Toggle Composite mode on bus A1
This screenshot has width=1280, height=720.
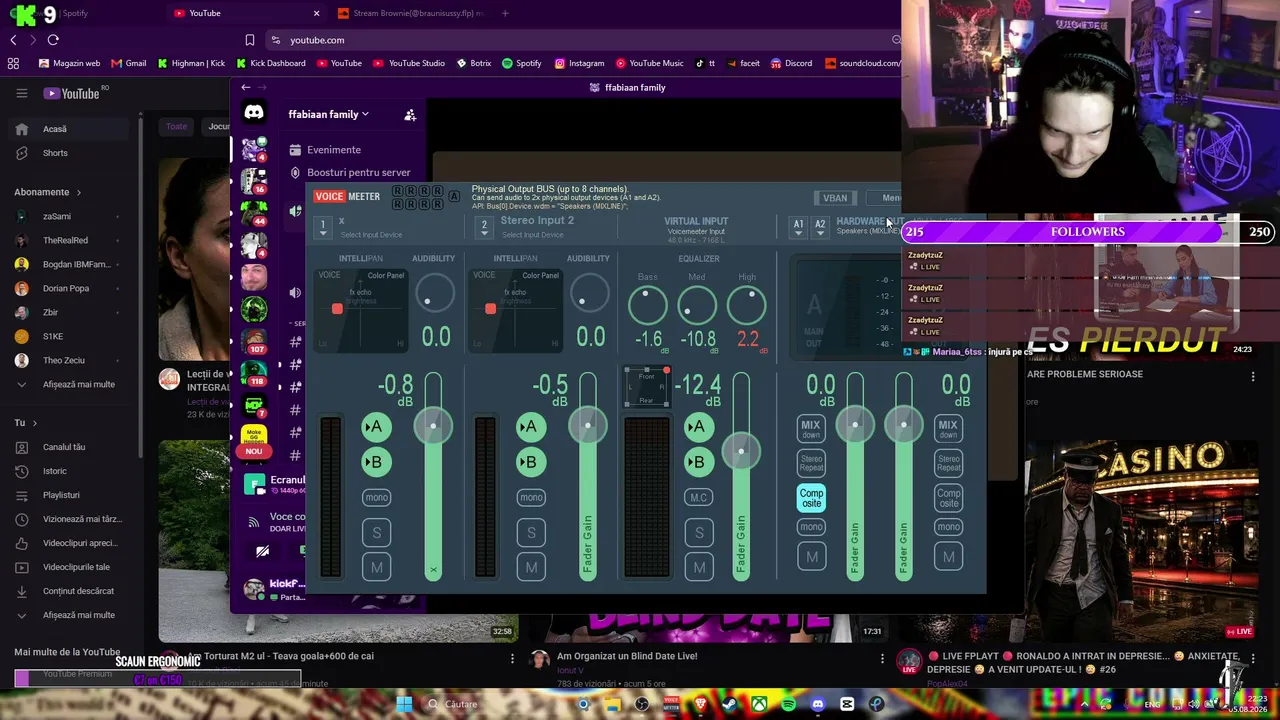pyautogui.click(x=811, y=497)
